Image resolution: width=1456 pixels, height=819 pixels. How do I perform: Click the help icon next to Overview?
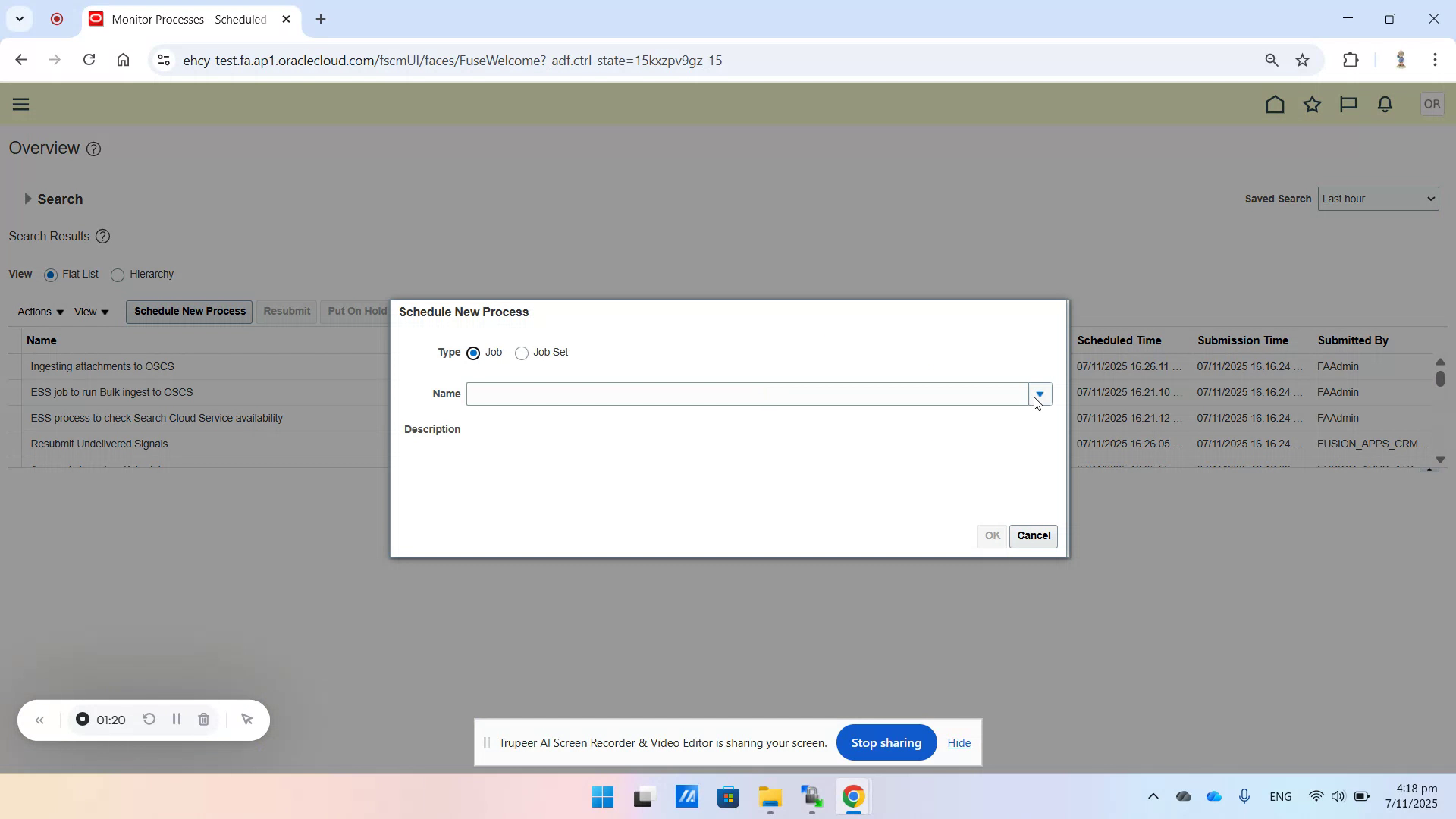pos(93,149)
